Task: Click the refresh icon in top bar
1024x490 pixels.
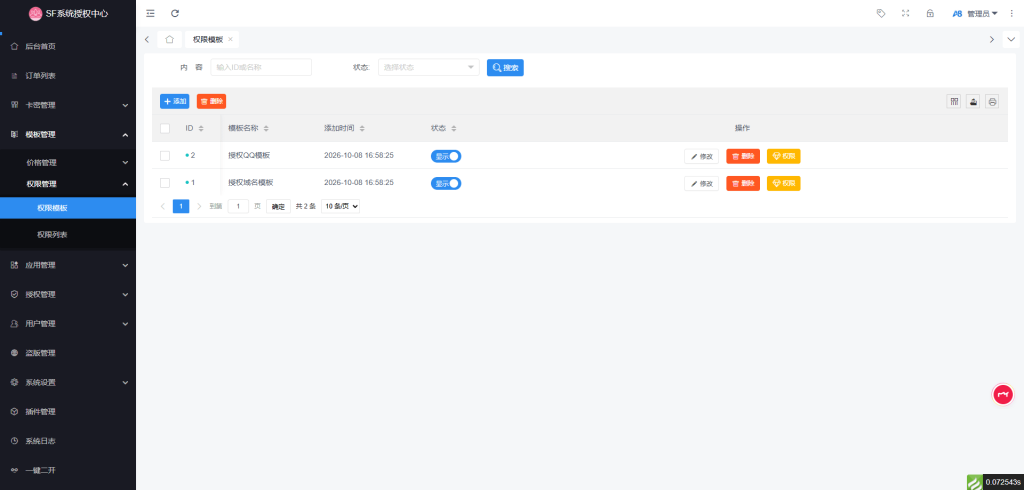Action: 174,13
